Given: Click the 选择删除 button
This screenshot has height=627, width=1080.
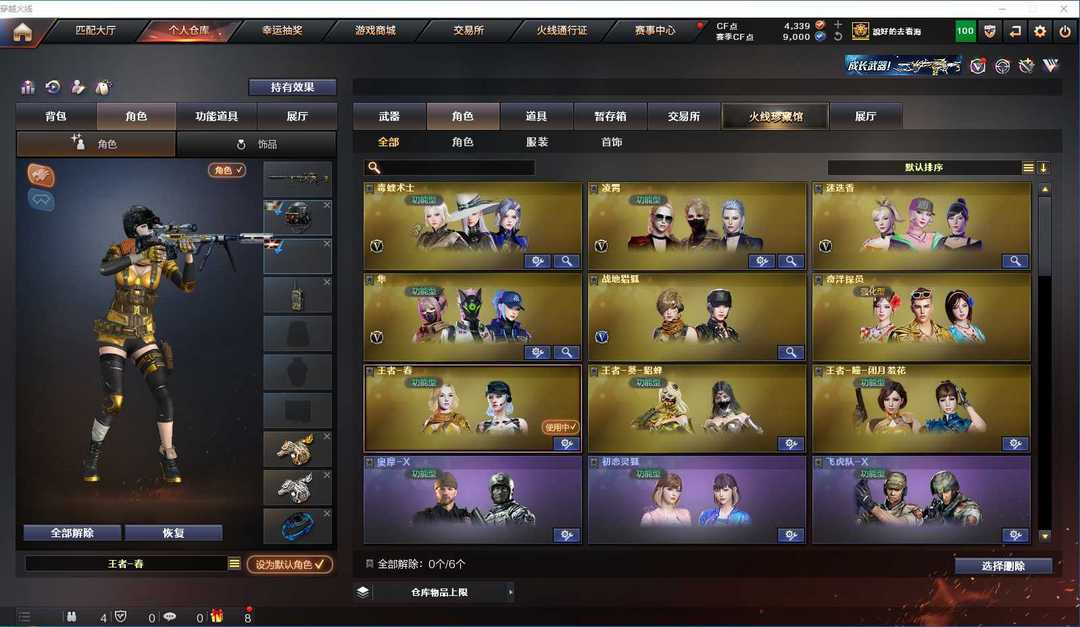Looking at the screenshot, I should pos(1003,566).
